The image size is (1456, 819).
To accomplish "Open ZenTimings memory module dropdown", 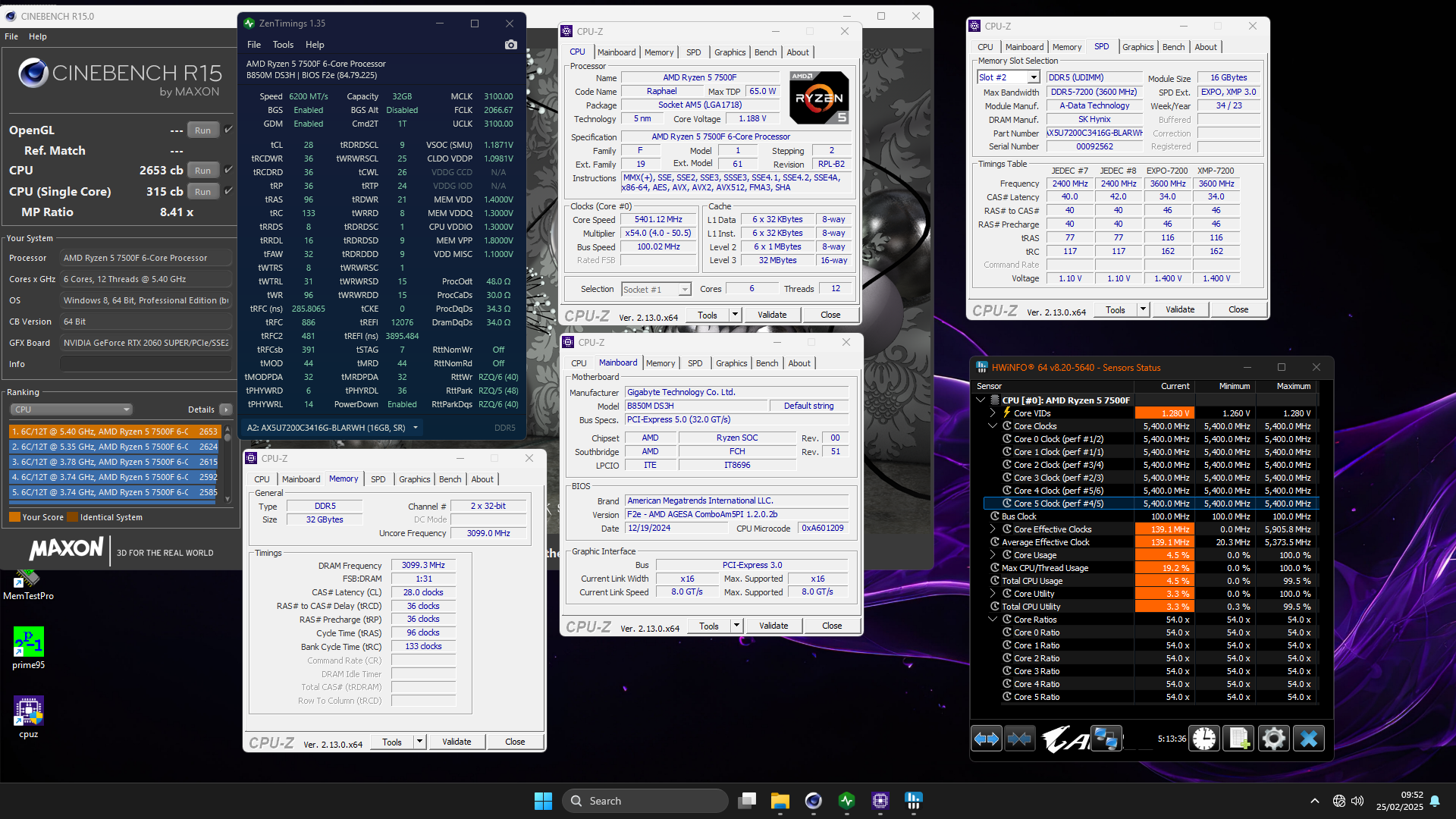I will (415, 428).
